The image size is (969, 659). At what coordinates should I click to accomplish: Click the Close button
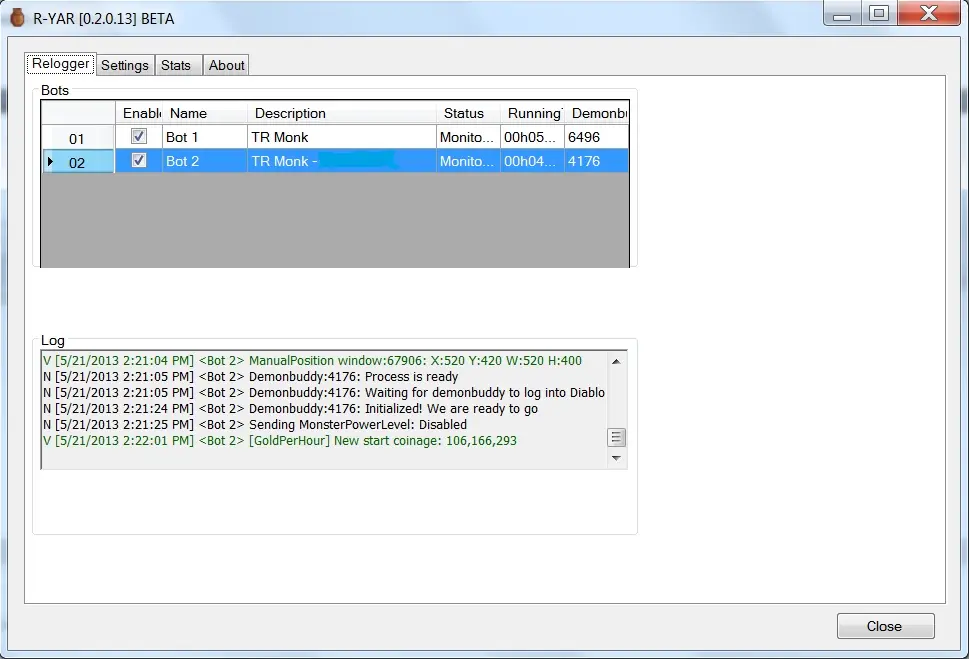pyautogui.click(x=885, y=626)
